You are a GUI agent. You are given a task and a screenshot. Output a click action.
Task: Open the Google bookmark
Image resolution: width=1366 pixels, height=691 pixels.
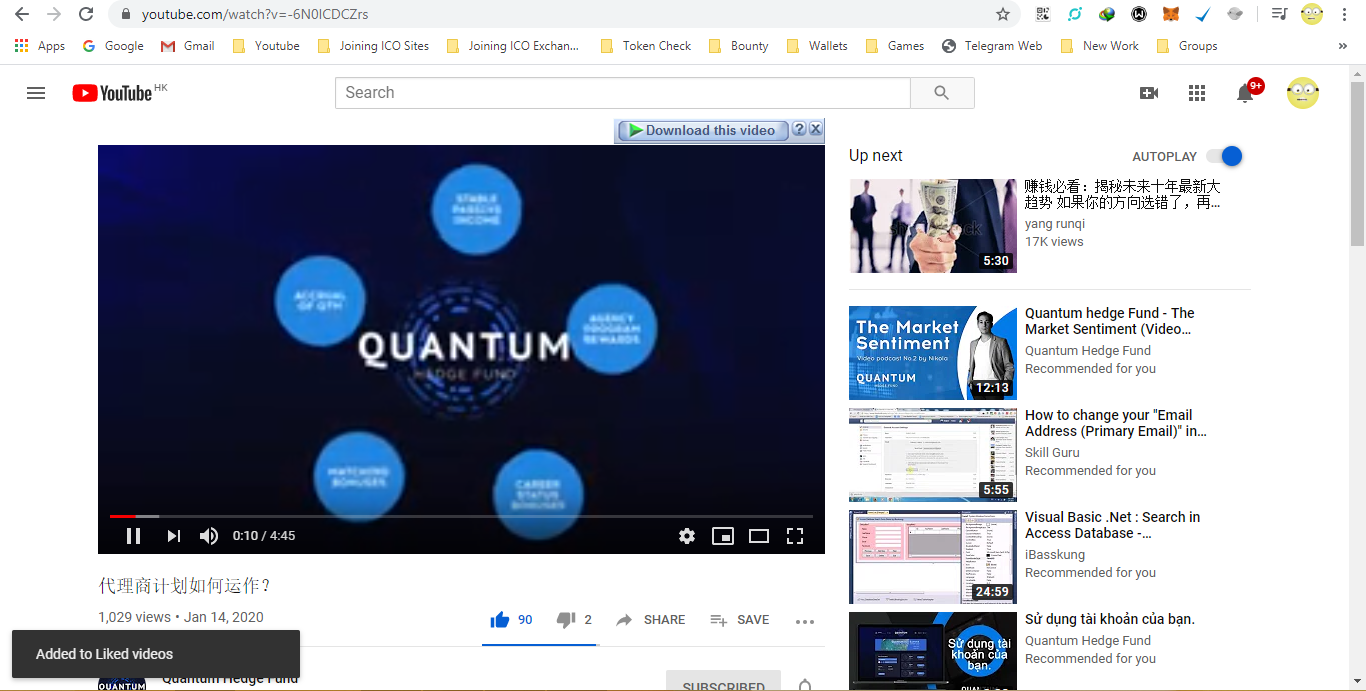click(x=113, y=46)
